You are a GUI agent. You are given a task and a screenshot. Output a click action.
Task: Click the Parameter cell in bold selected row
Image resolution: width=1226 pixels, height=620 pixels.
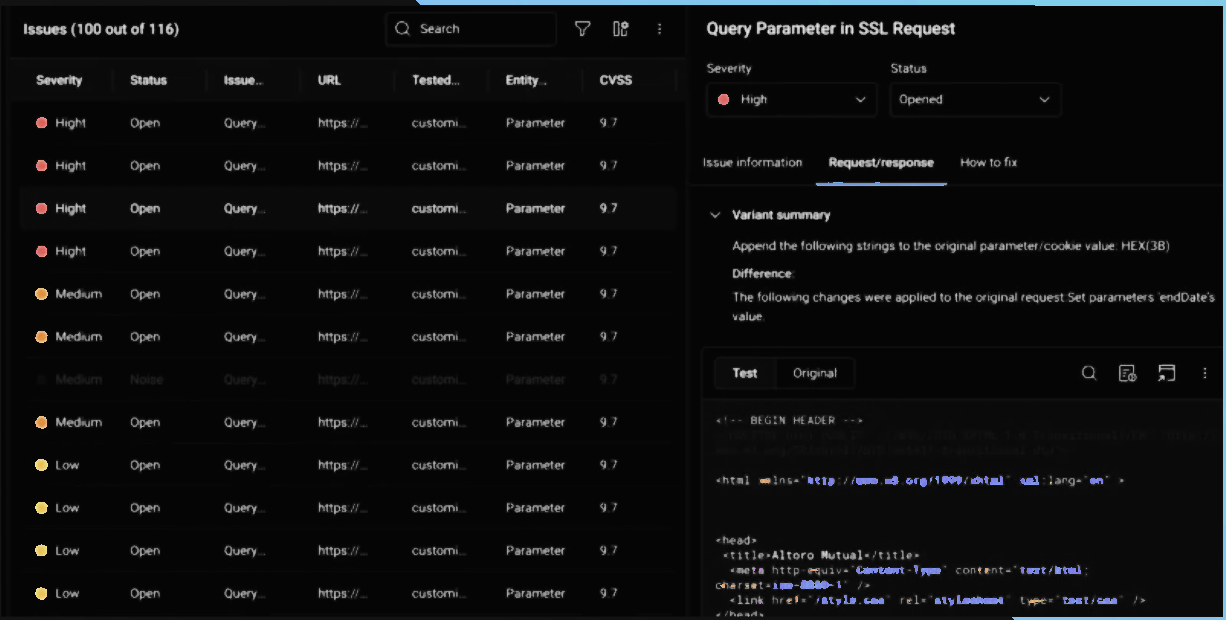click(535, 209)
